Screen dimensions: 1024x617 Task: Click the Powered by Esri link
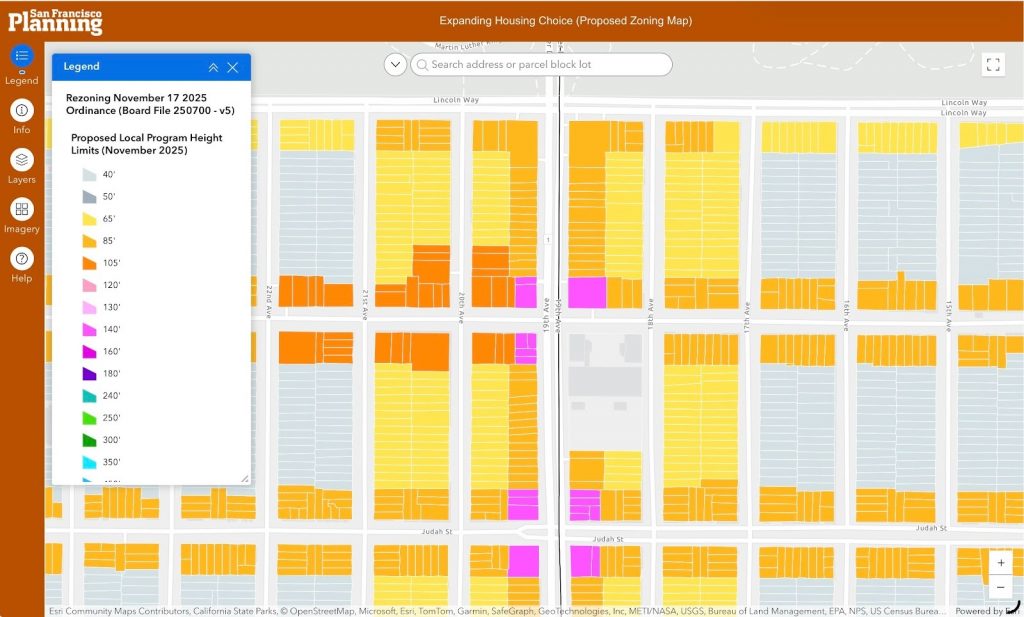[978, 611]
